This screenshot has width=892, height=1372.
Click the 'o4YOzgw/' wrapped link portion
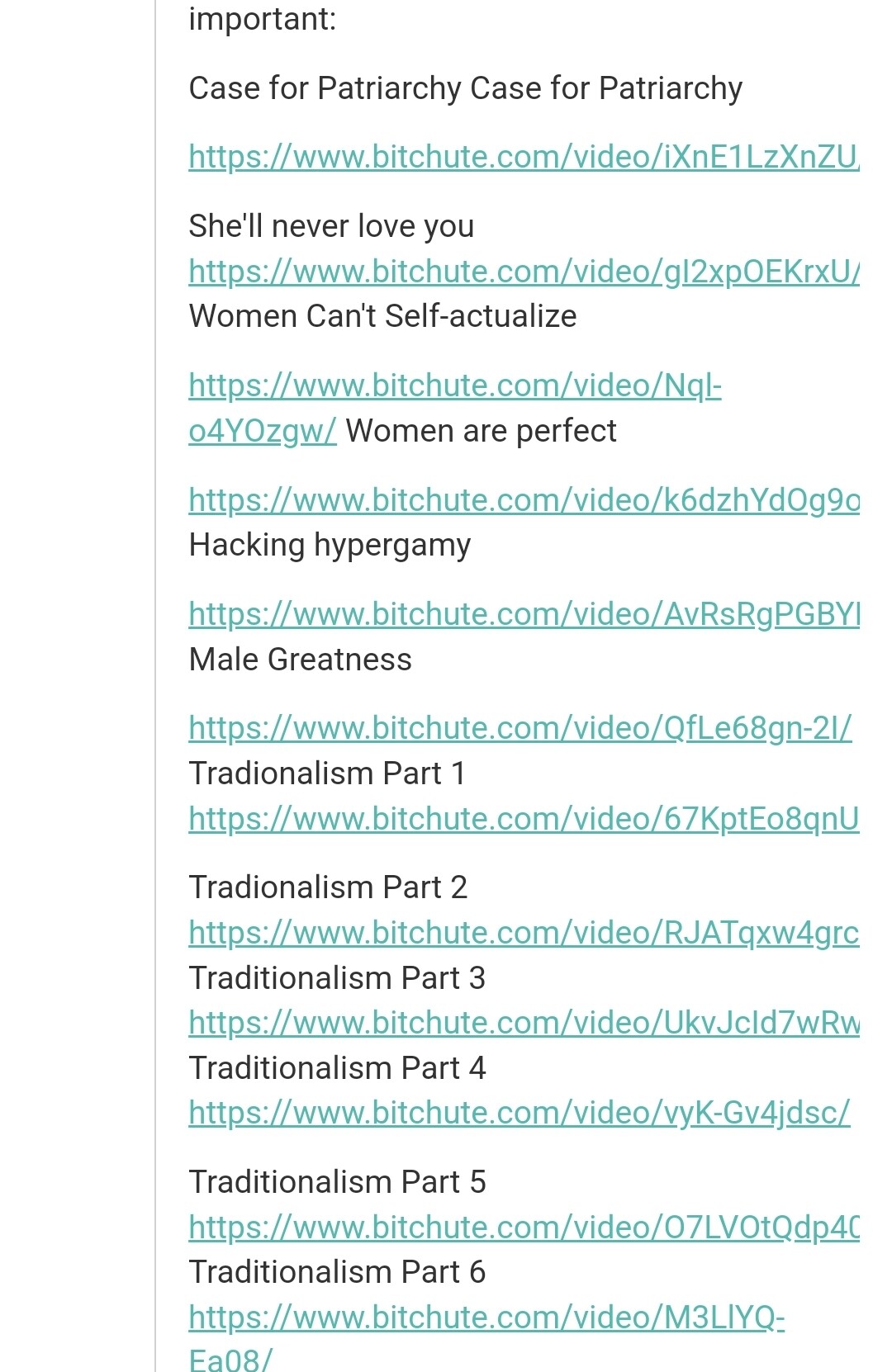[263, 431]
